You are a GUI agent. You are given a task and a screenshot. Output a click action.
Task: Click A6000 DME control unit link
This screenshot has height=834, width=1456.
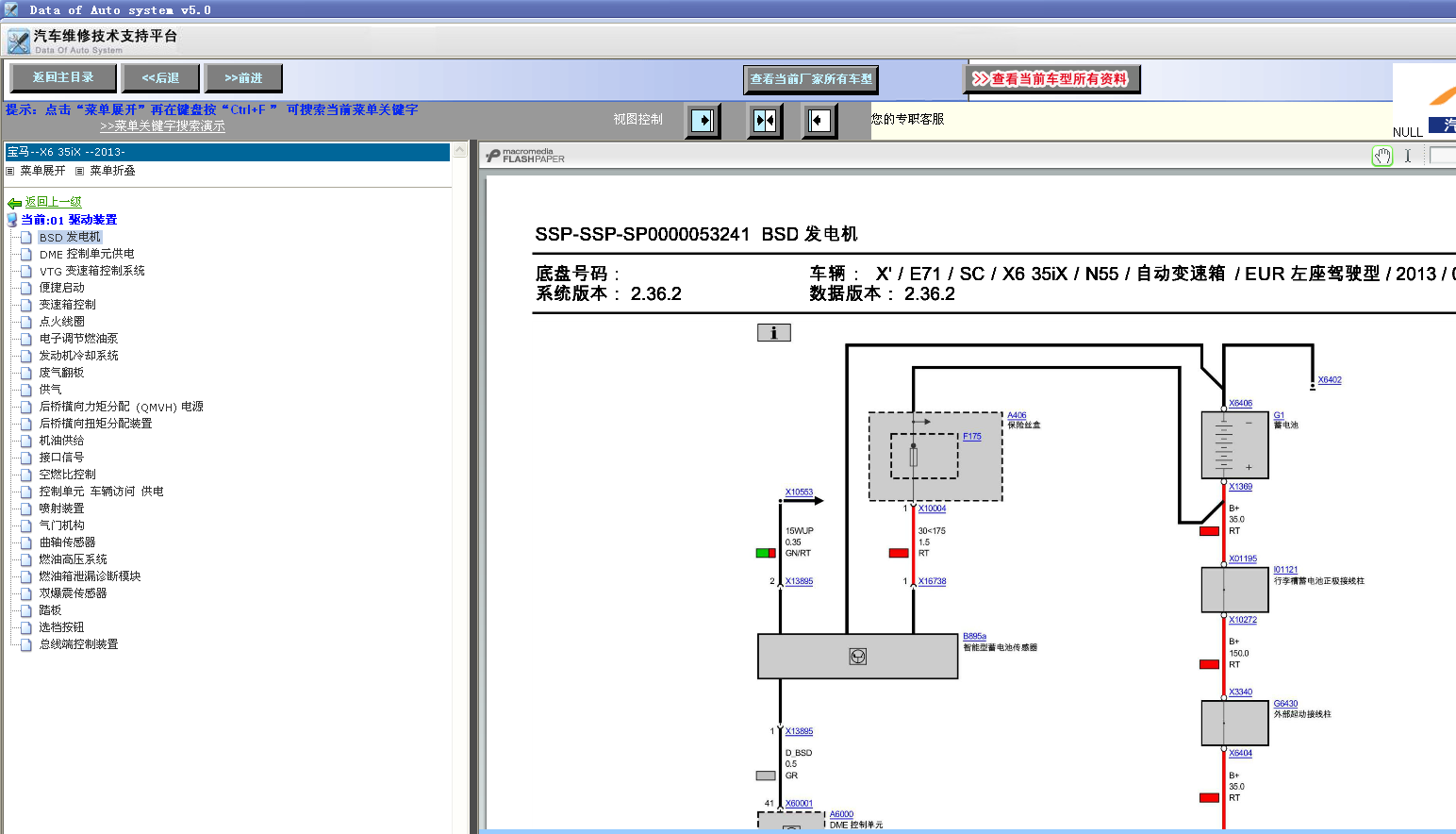coord(841,814)
